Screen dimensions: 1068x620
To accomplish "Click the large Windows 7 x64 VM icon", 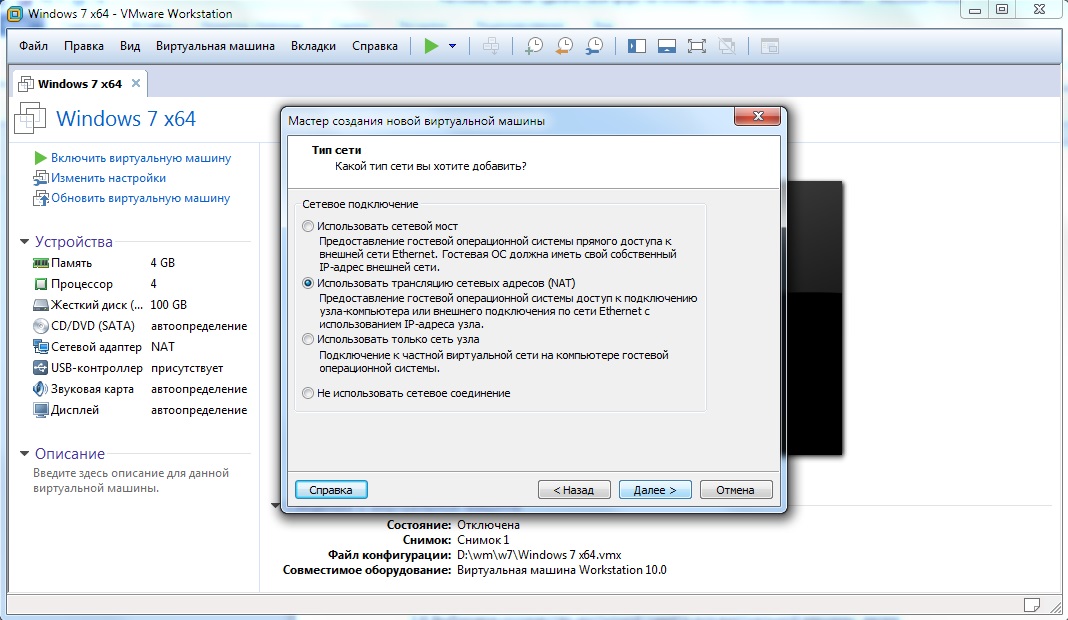I will (30, 118).
